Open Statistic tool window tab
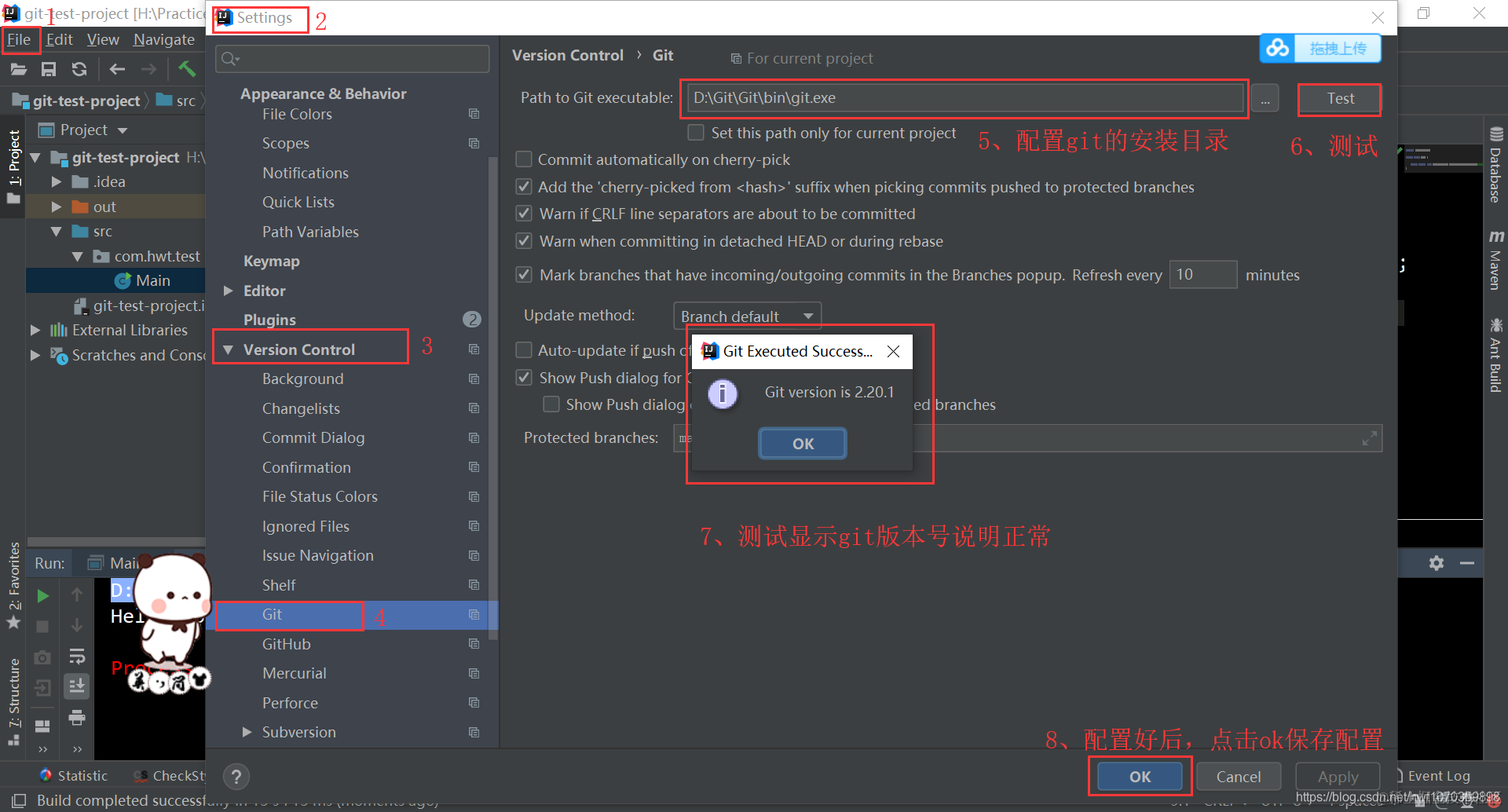 73,775
